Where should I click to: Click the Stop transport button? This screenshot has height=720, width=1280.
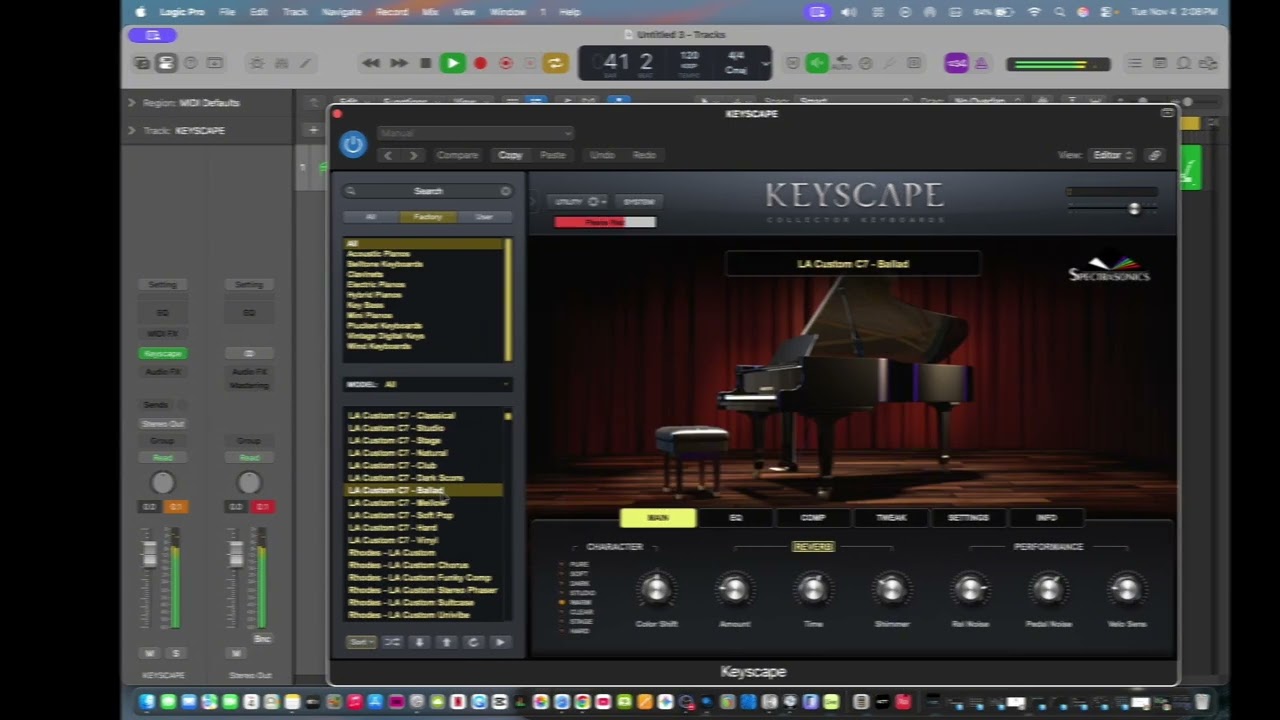click(425, 63)
